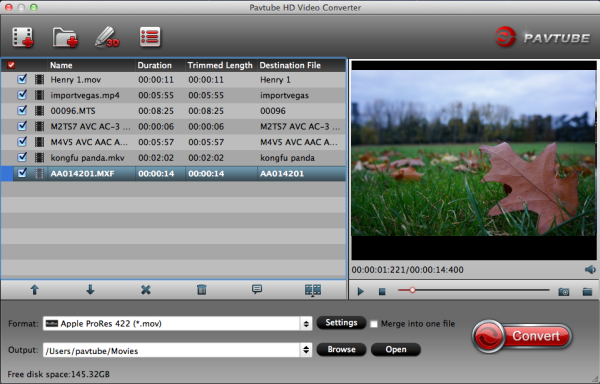The width and height of the screenshot is (600, 384).
Task: Start conversion with Convert button
Action: pyautogui.click(x=522, y=336)
